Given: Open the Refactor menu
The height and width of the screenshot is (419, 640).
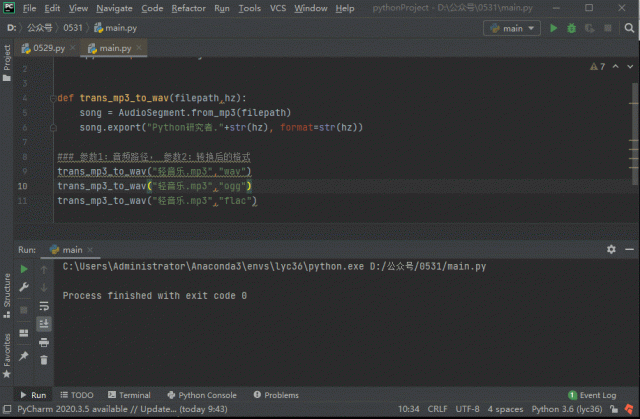Looking at the screenshot, I should tap(188, 8).
